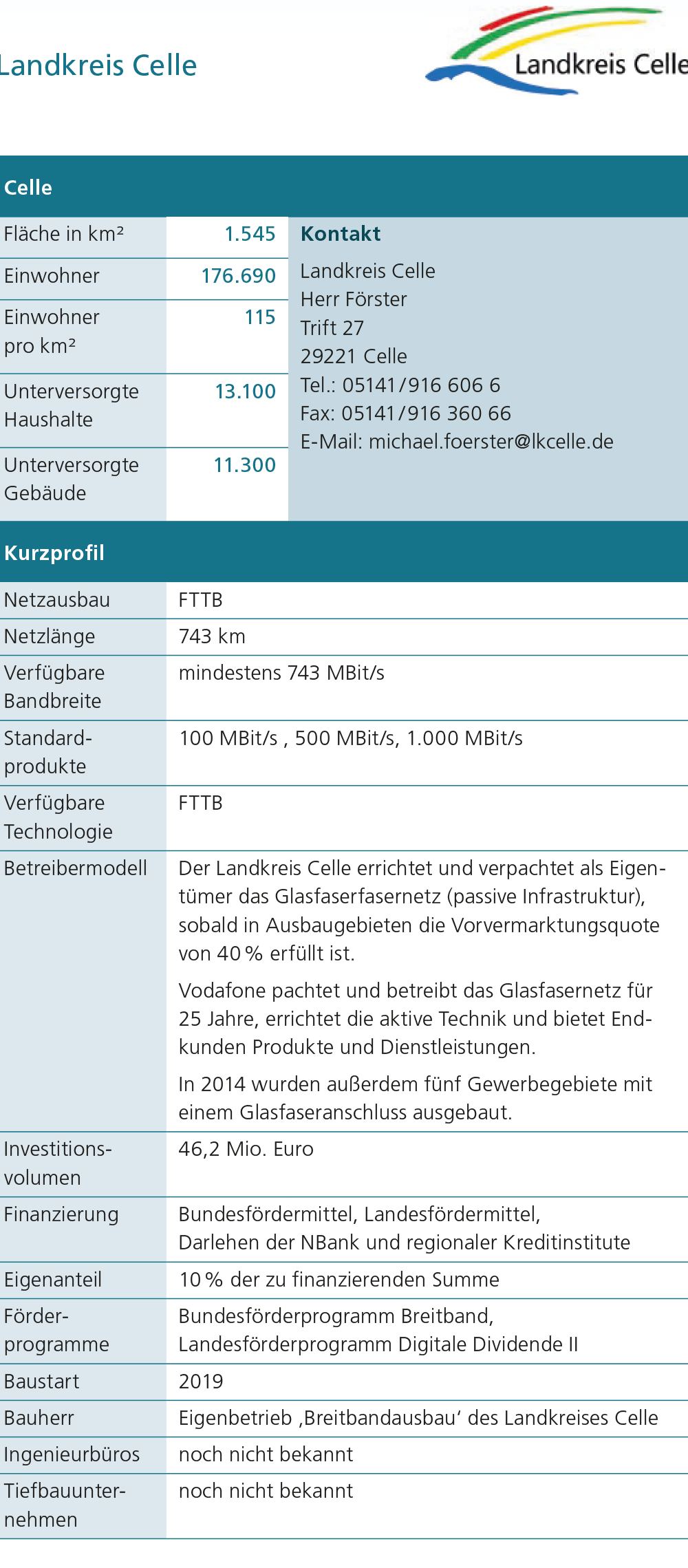Click the Bauherr row value

point(418,1418)
